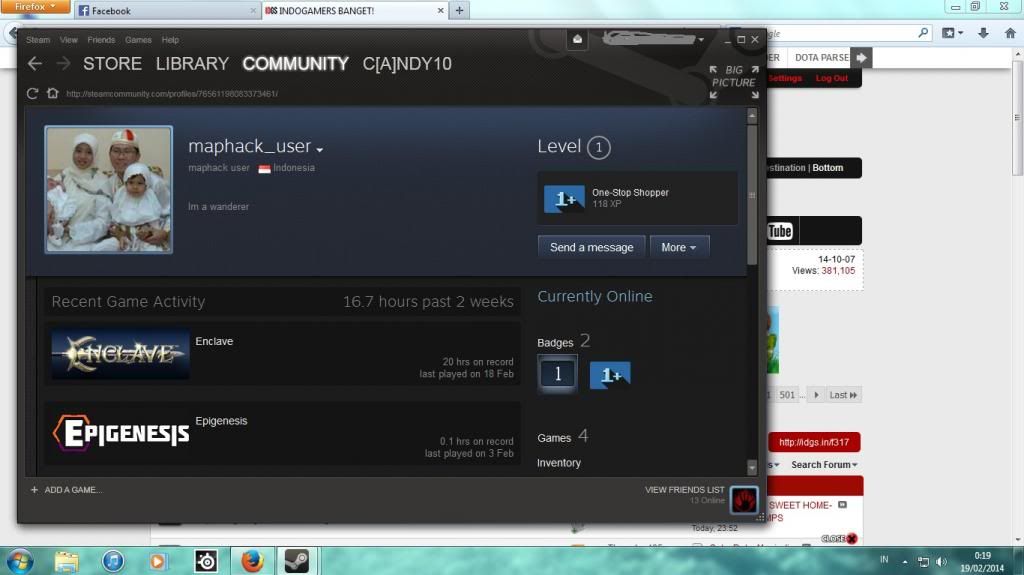This screenshot has height=575, width=1024.
Task: Click the volume icon in the system tray
Action: click(941, 561)
